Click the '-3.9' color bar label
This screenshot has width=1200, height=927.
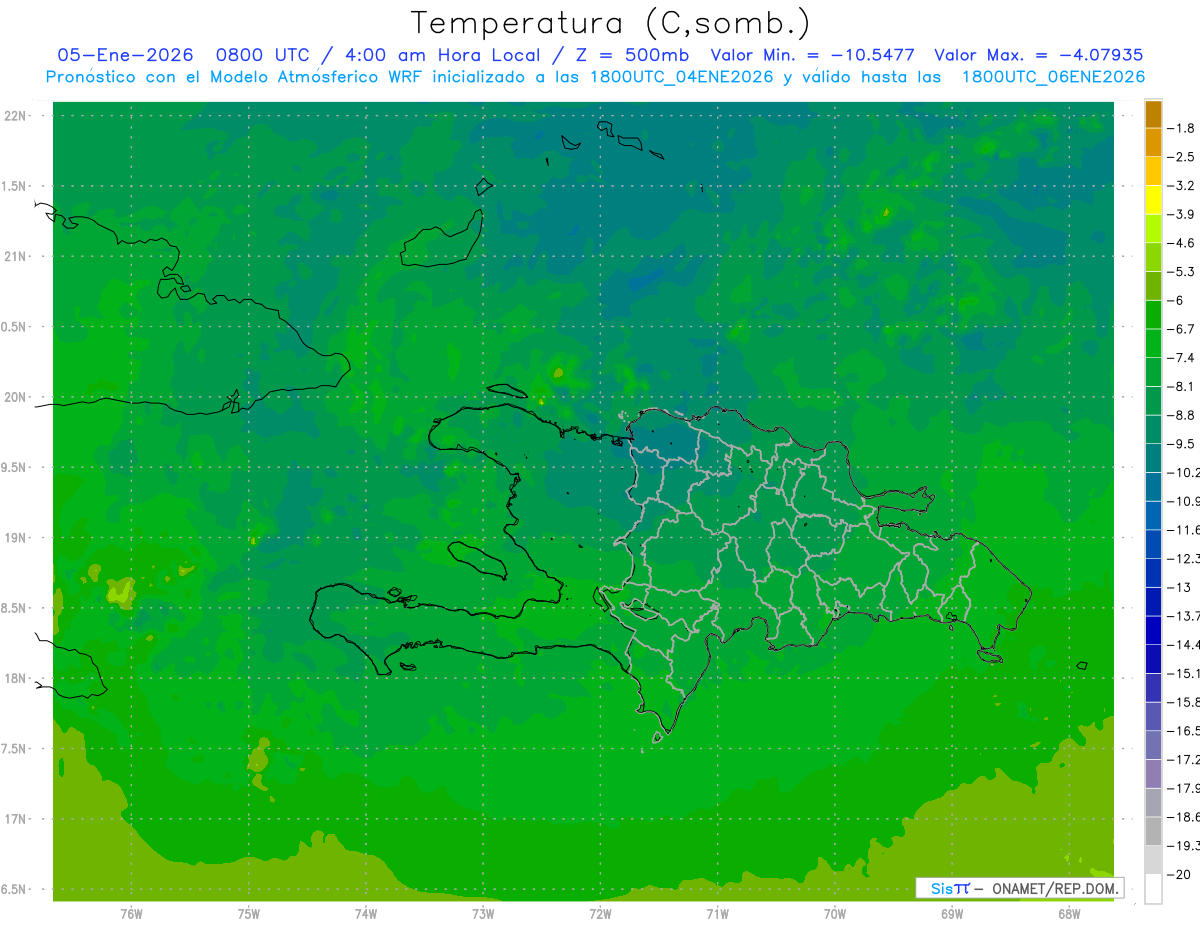pyautogui.click(x=1181, y=214)
